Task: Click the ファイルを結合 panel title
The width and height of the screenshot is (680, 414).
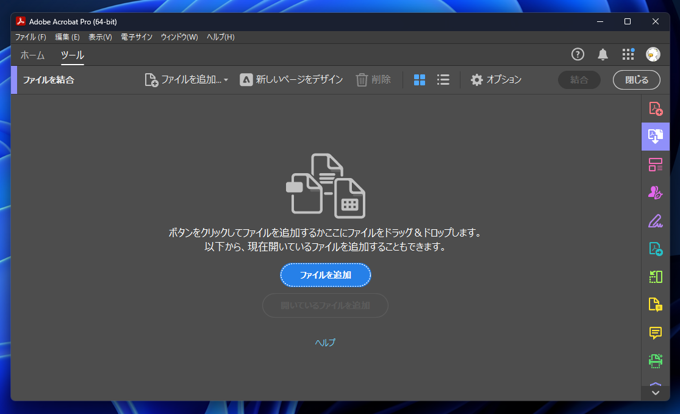Action: click(49, 80)
